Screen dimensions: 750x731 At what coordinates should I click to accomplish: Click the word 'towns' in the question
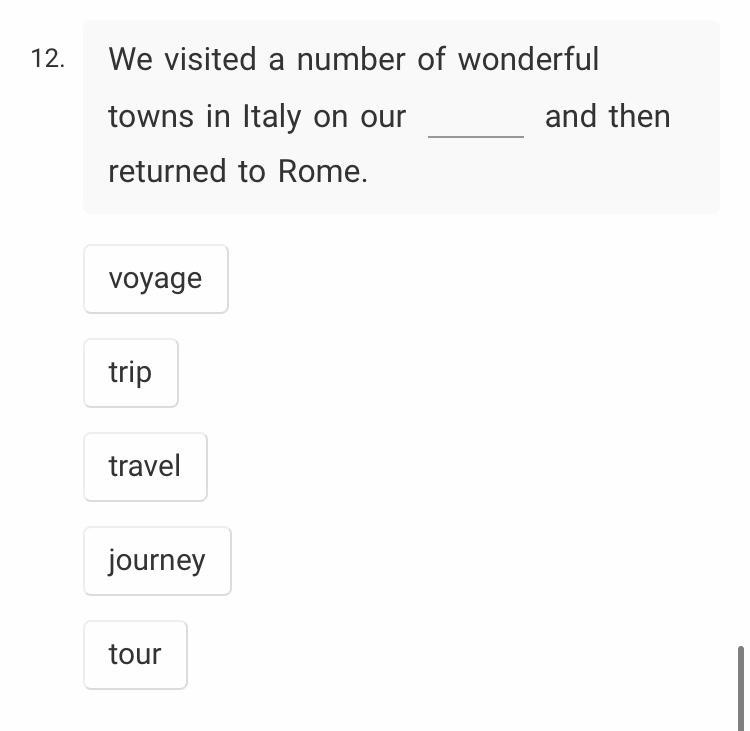click(x=151, y=116)
